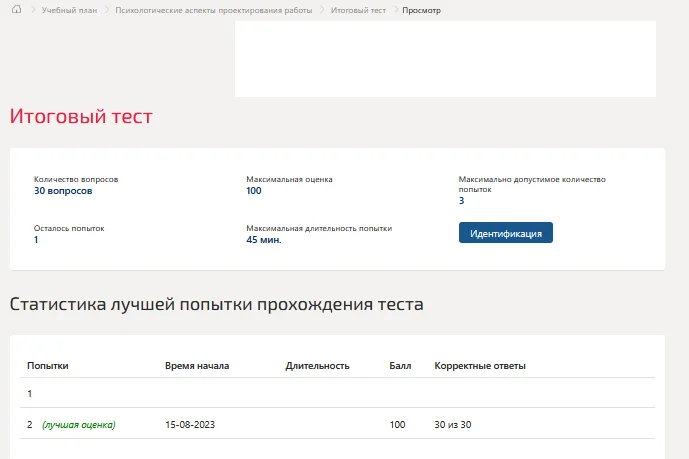Select attempt row number 1

337,393
